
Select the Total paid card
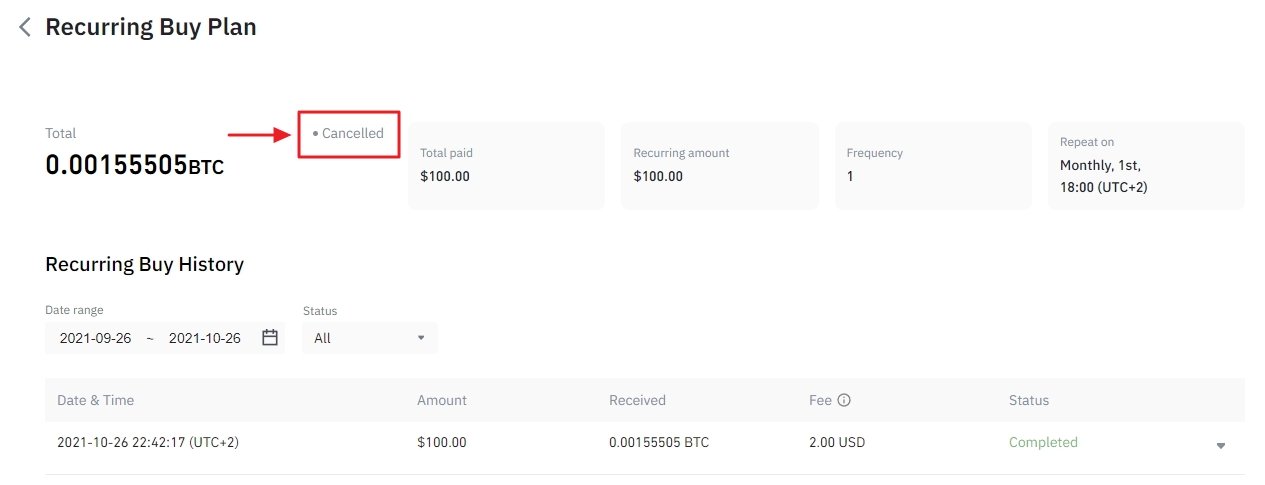point(506,166)
